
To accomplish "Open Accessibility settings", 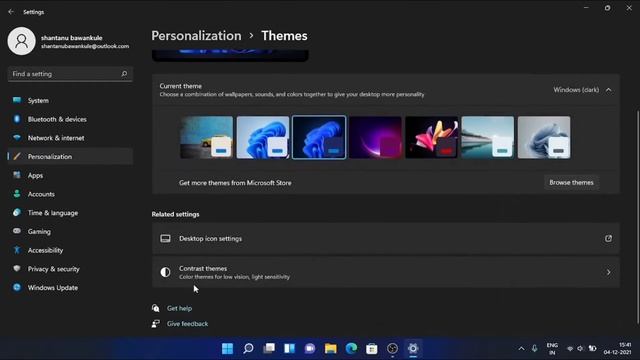I will coord(70,250).
